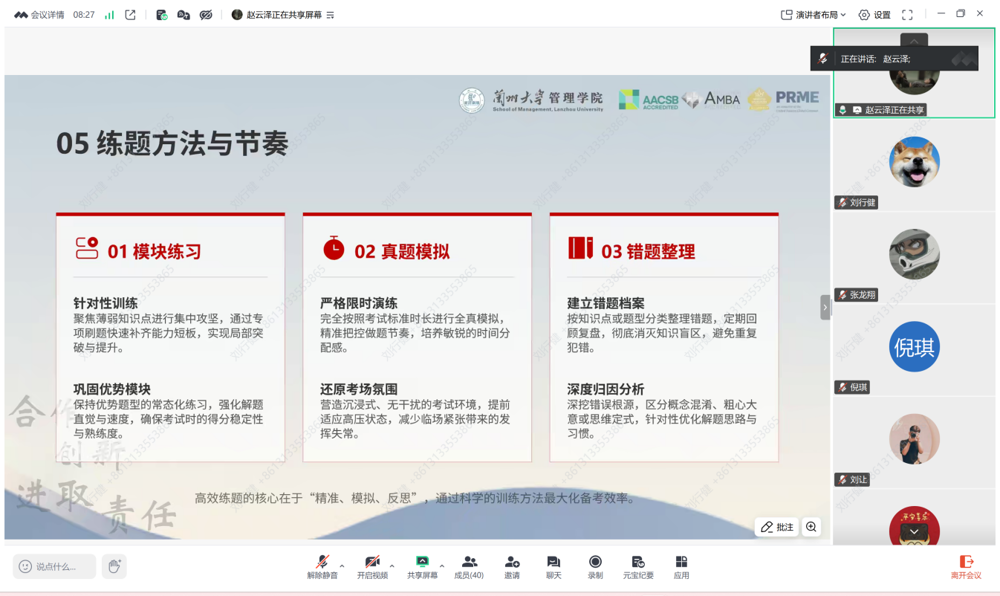
Task: Click 共享屏幕 share screen button
Action: pos(422,566)
